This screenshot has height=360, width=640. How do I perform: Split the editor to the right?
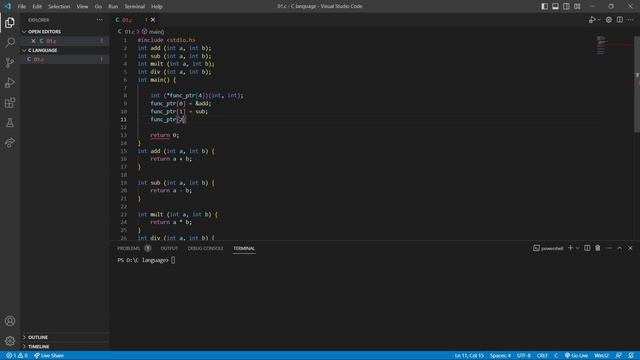(620, 20)
